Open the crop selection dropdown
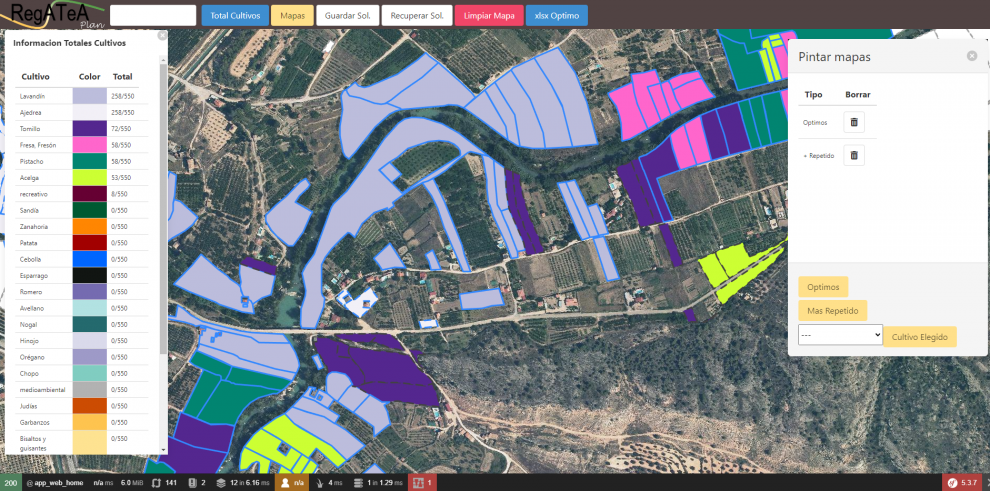 point(839,336)
